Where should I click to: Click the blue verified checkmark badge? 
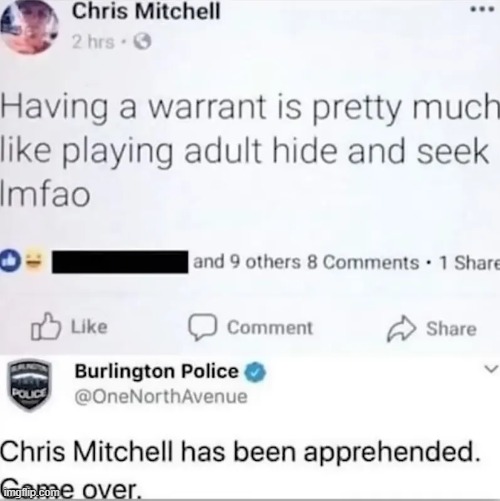coord(256,371)
